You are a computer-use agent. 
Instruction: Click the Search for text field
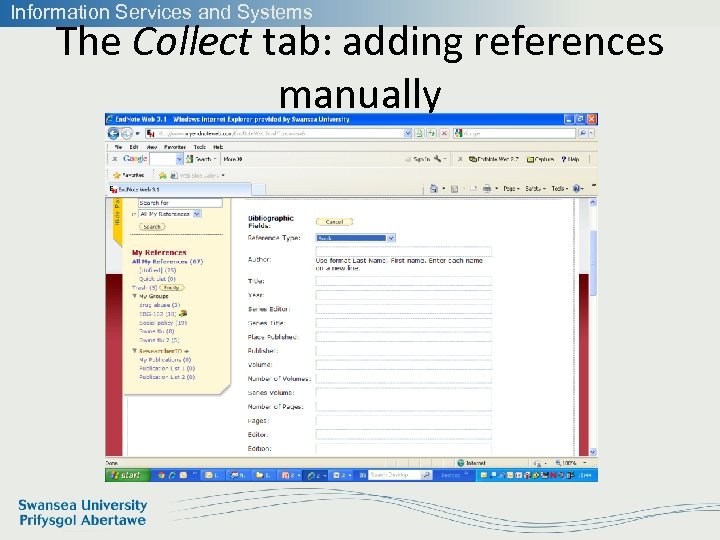[180, 202]
